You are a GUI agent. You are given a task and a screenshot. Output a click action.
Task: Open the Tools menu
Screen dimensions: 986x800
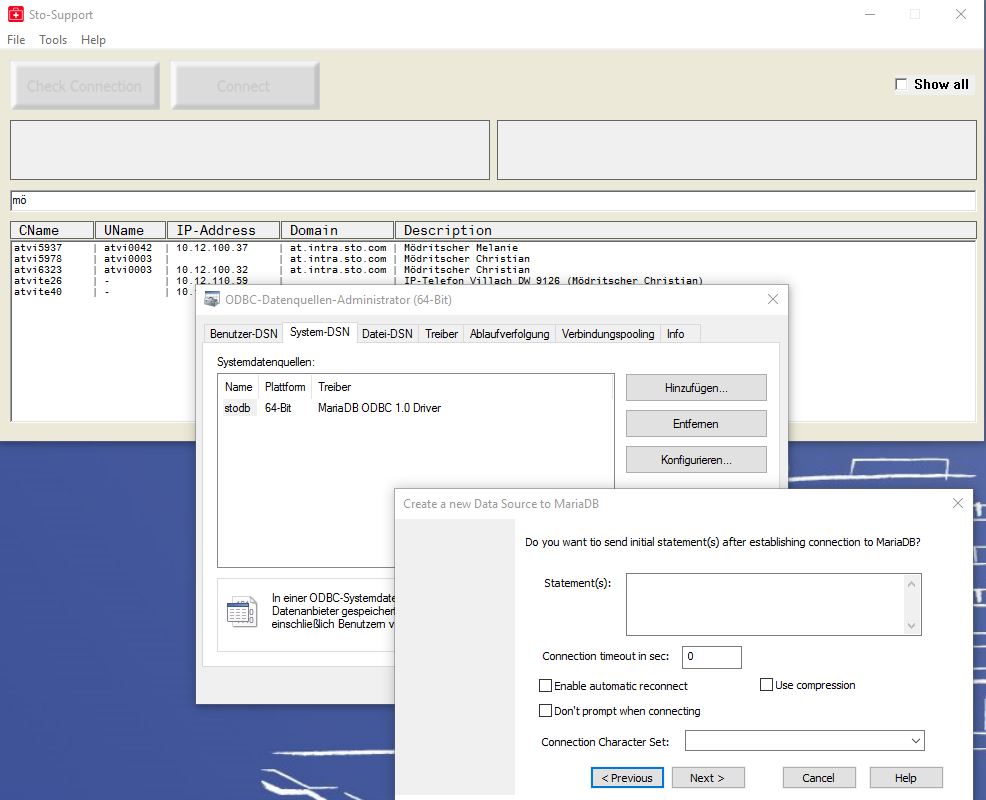[x=53, y=40]
